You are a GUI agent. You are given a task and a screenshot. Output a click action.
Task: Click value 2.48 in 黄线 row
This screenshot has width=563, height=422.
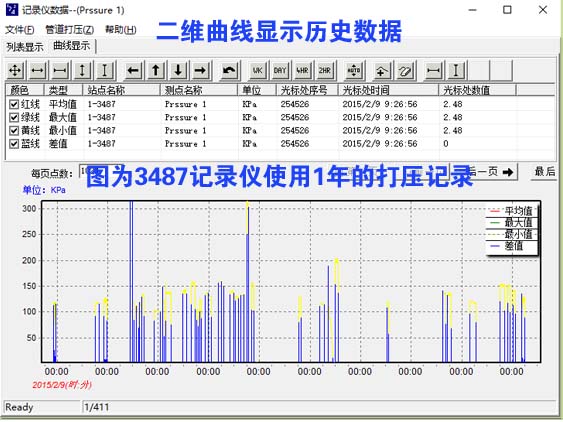pos(453,131)
